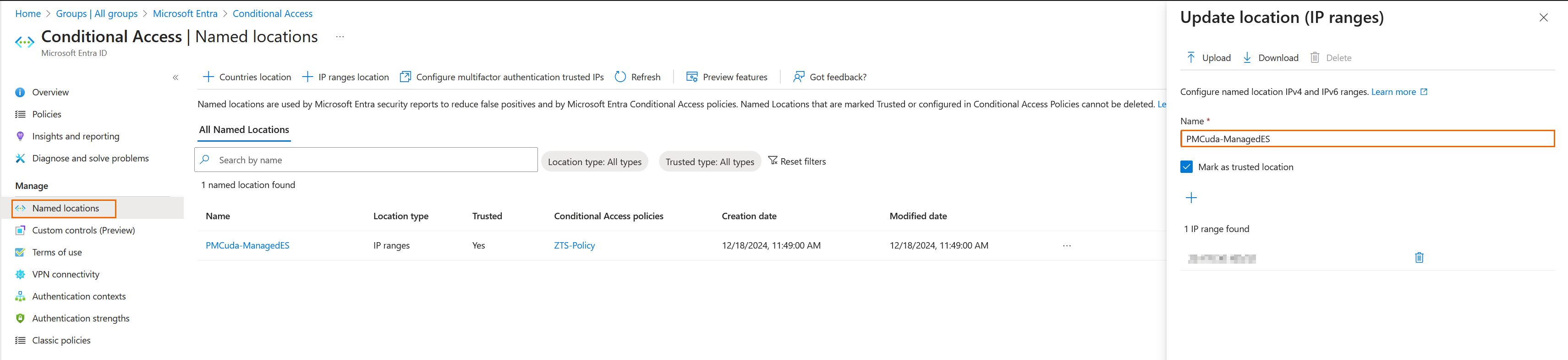The image size is (1568, 360).
Task: Go to Conditional Access breadcrumb
Action: coord(273,13)
